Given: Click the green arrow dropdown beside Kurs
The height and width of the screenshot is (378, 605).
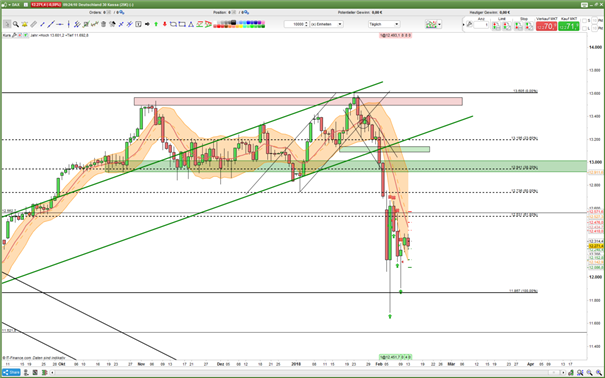Looking at the screenshot, I should tap(25, 35).
